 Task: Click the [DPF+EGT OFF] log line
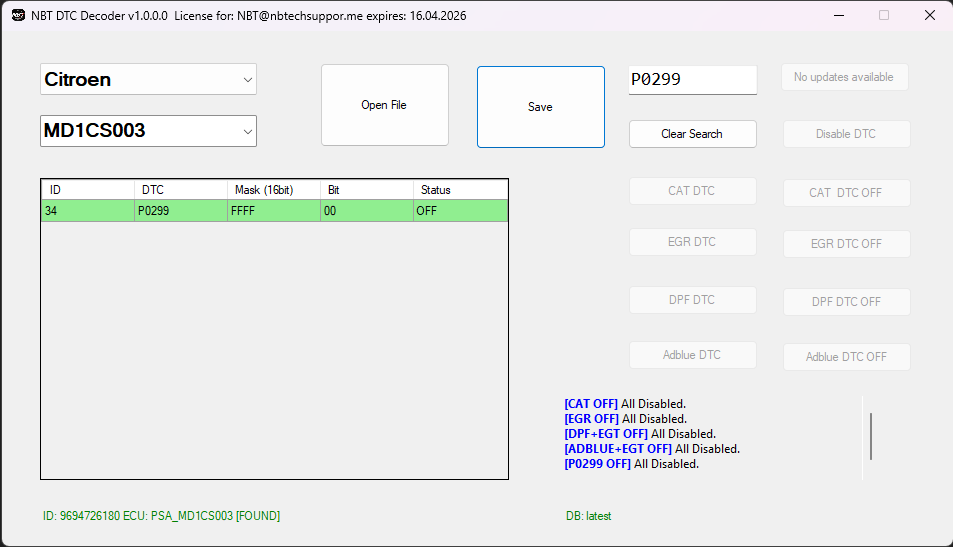coord(640,434)
